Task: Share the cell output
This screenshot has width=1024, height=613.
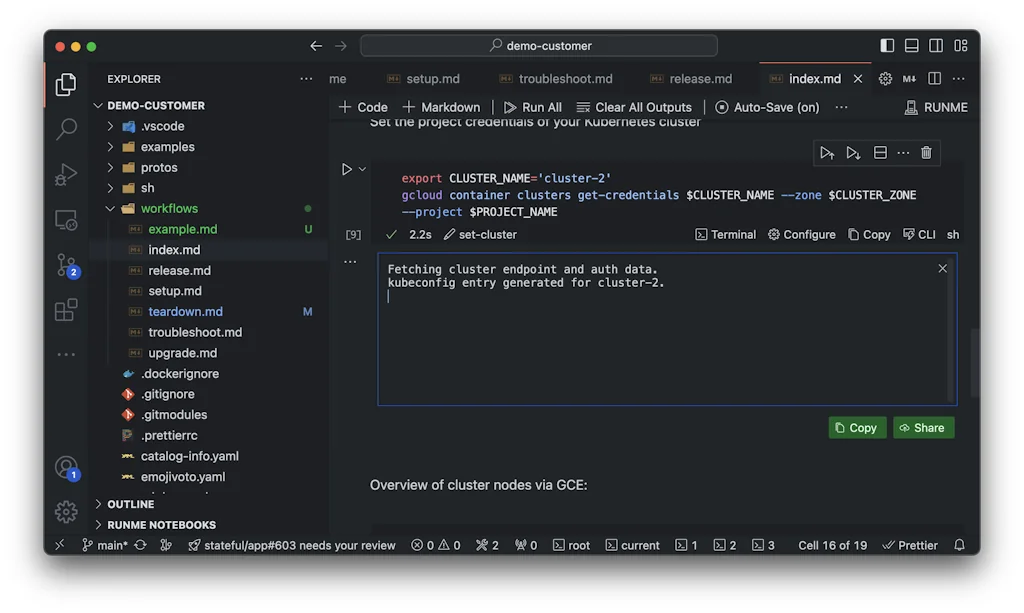Action: 922,427
